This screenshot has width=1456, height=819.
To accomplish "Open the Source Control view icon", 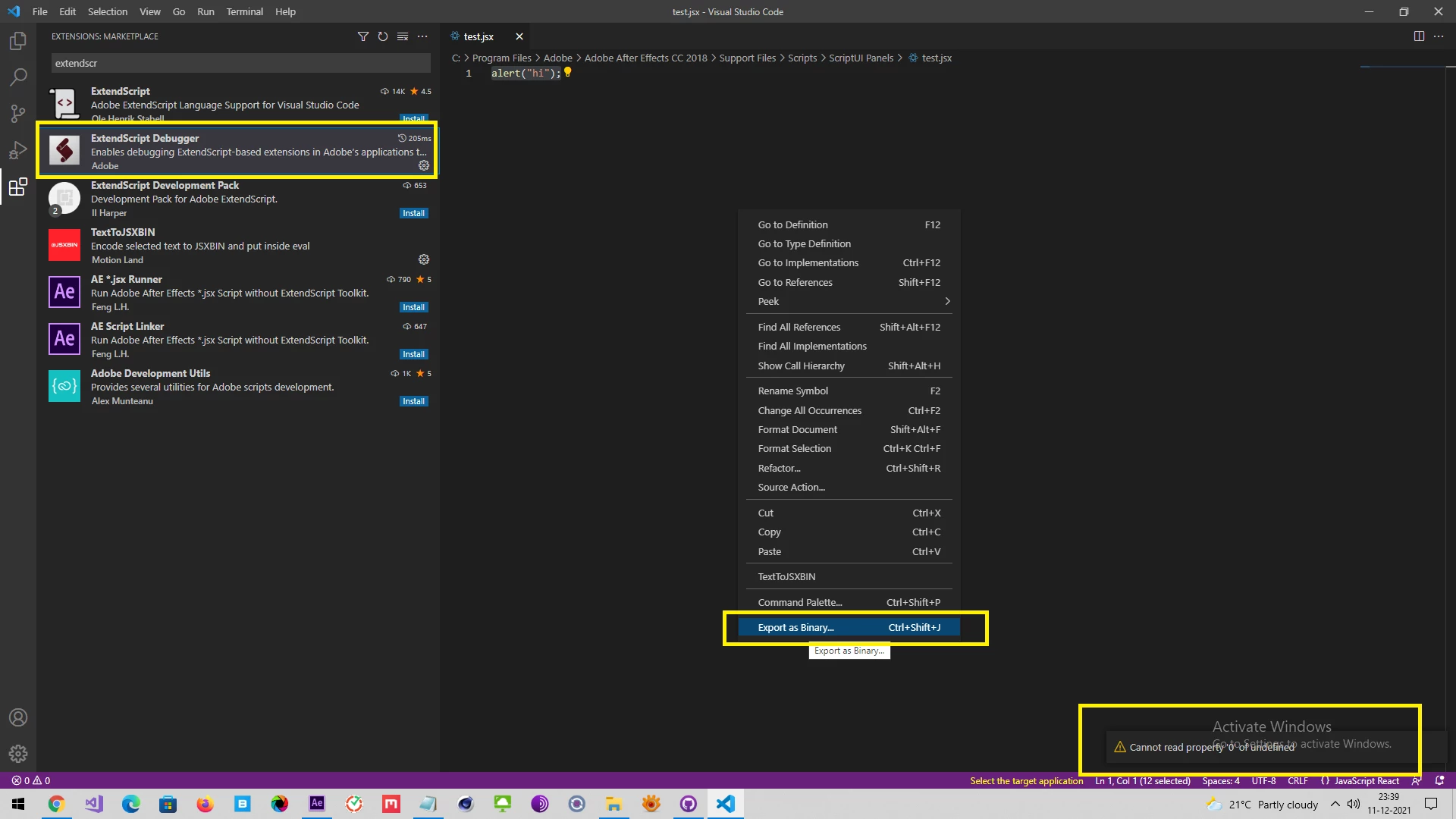I will 18,114.
